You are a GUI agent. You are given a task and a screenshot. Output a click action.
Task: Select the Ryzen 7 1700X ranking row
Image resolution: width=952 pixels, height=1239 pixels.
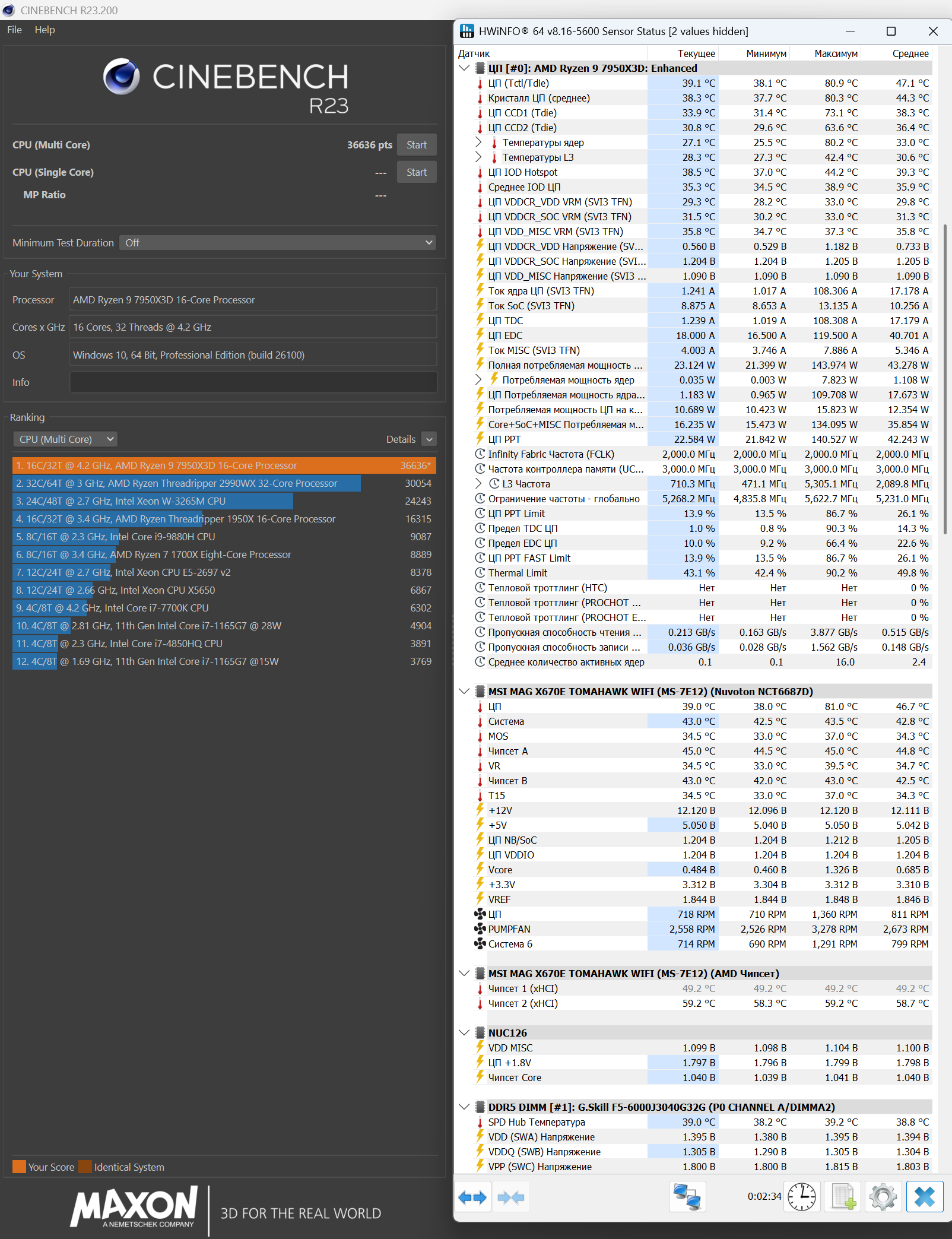tap(224, 554)
